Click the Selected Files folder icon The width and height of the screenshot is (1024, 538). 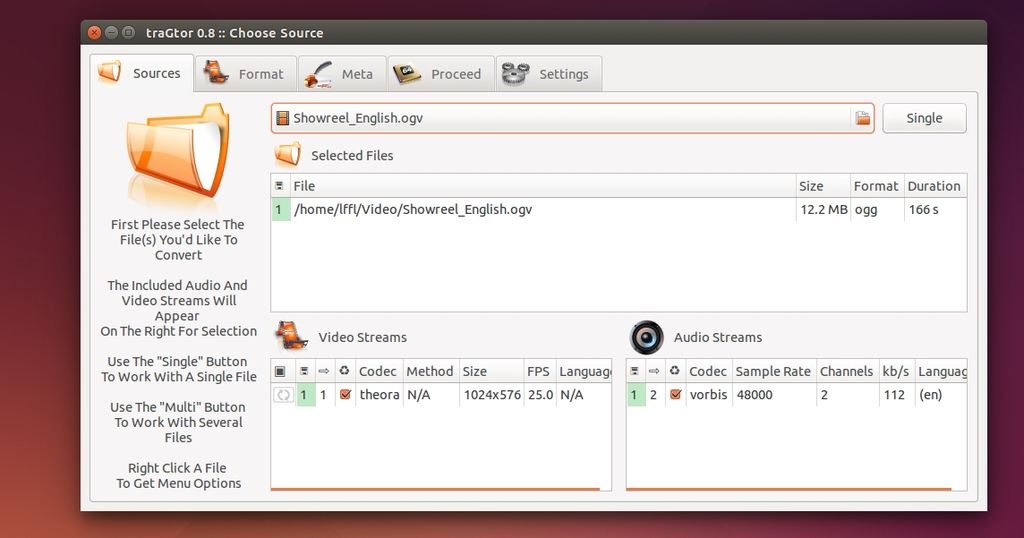288,155
